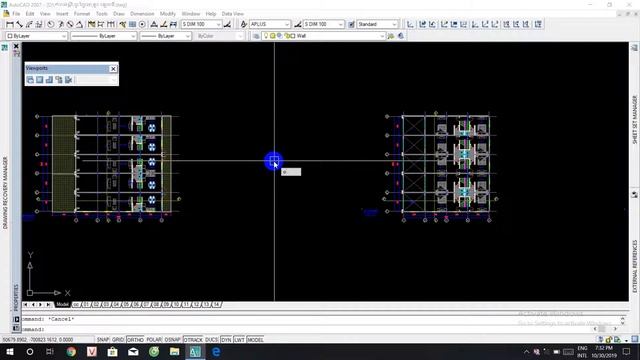Select the Dimension Text Edit tool
Viewport: 640px width, 360px height.
click(163, 24)
